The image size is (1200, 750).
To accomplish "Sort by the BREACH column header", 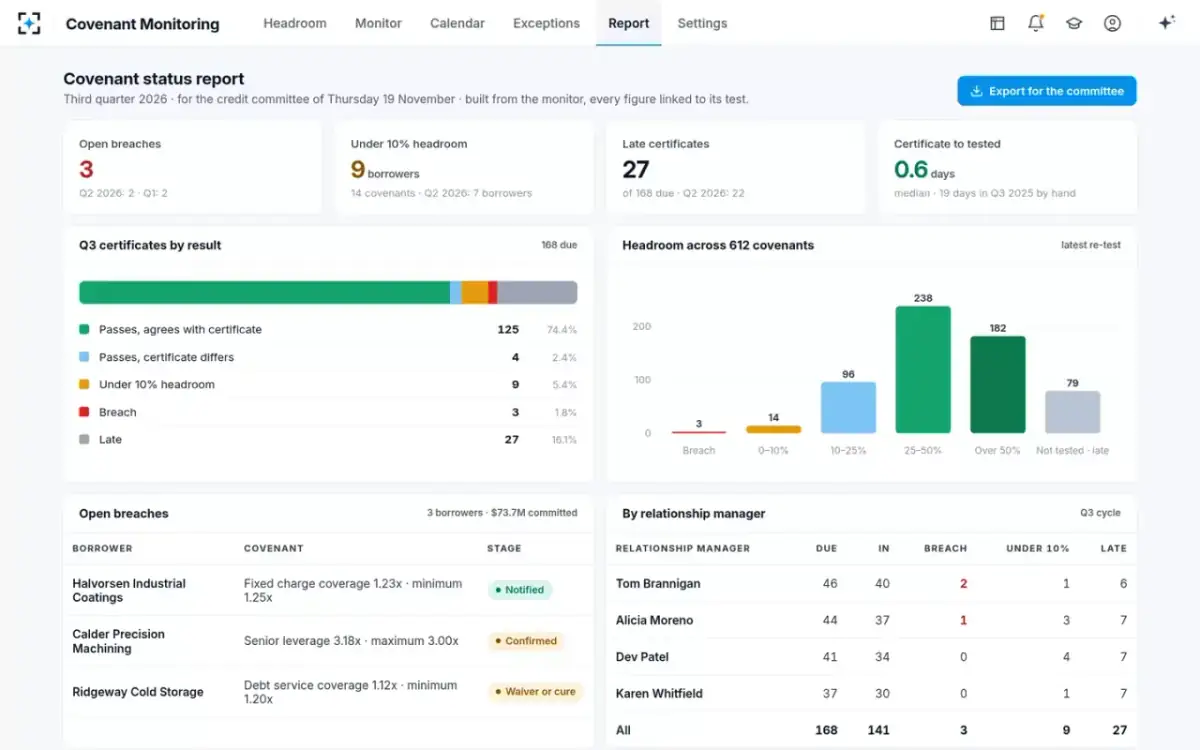I will [945, 548].
